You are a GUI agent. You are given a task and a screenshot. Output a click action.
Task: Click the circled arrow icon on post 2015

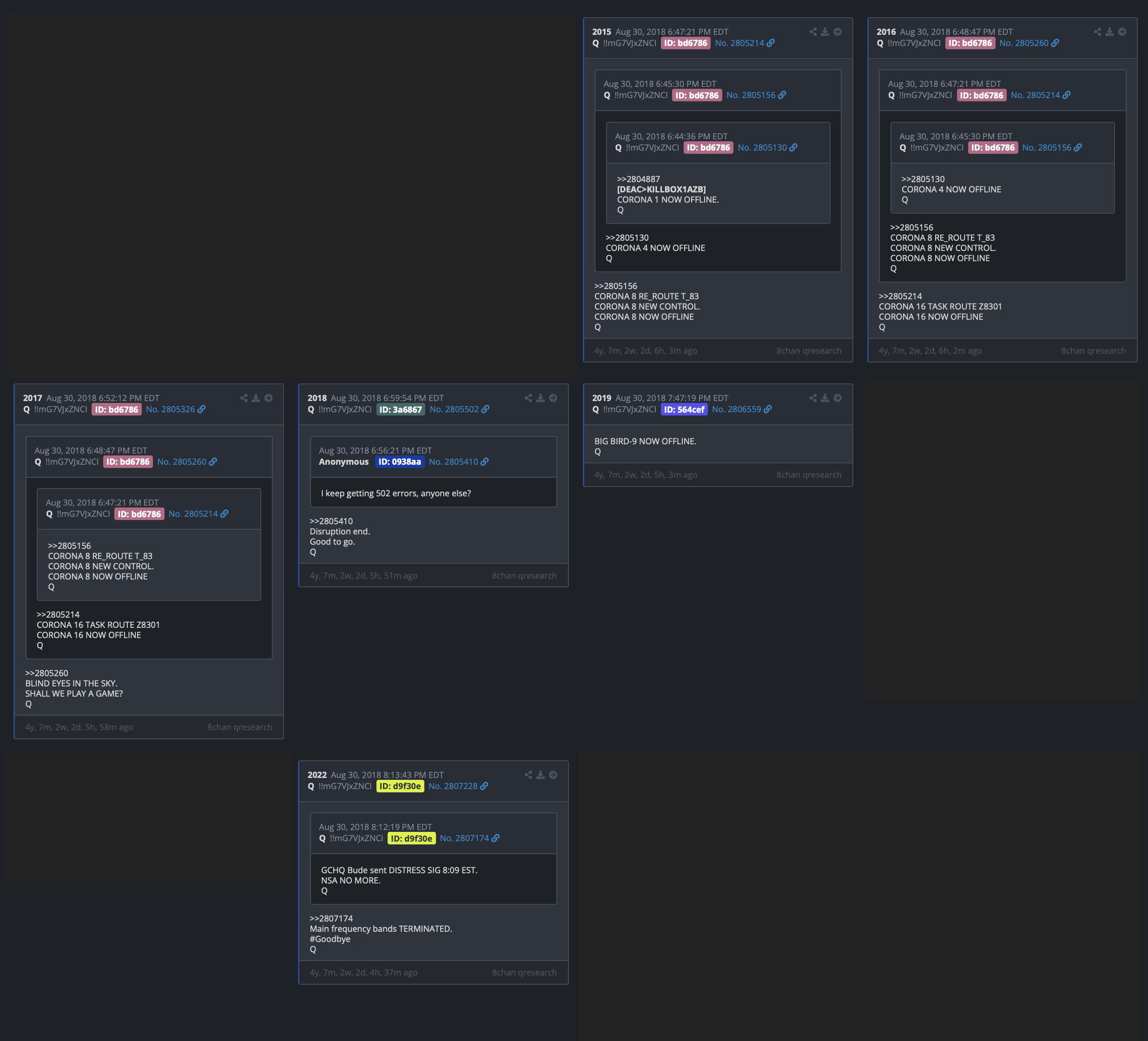coord(837,32)
